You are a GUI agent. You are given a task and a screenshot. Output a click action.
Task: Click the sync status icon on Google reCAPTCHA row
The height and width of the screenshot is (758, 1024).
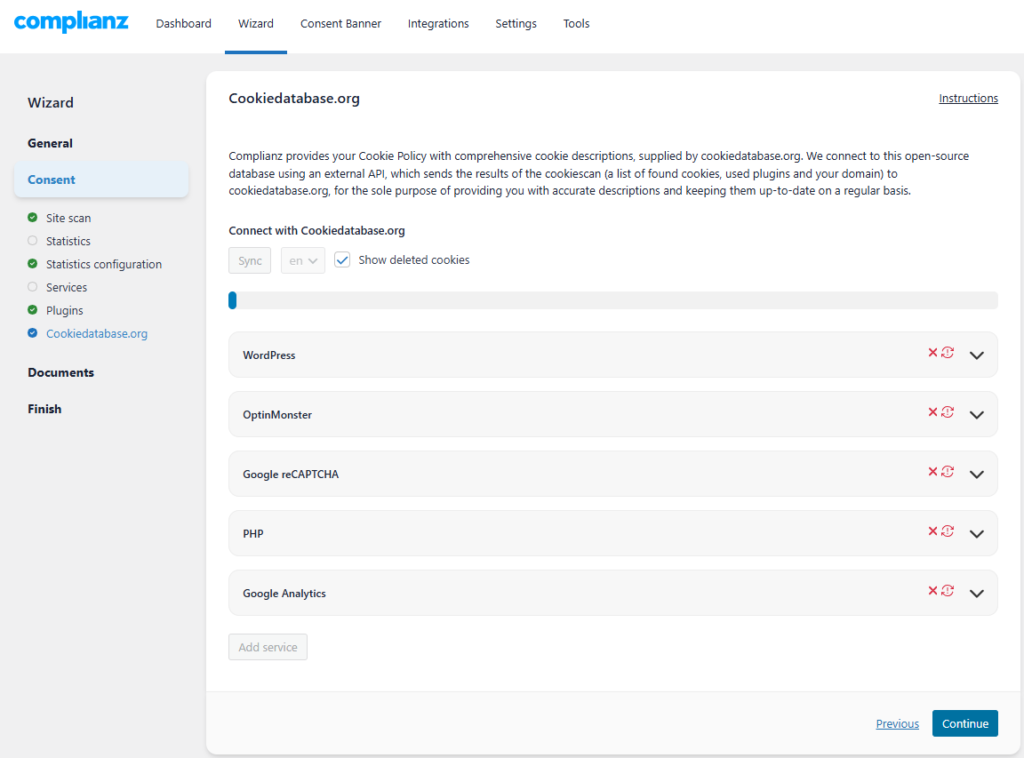click(x=948, y=471)
